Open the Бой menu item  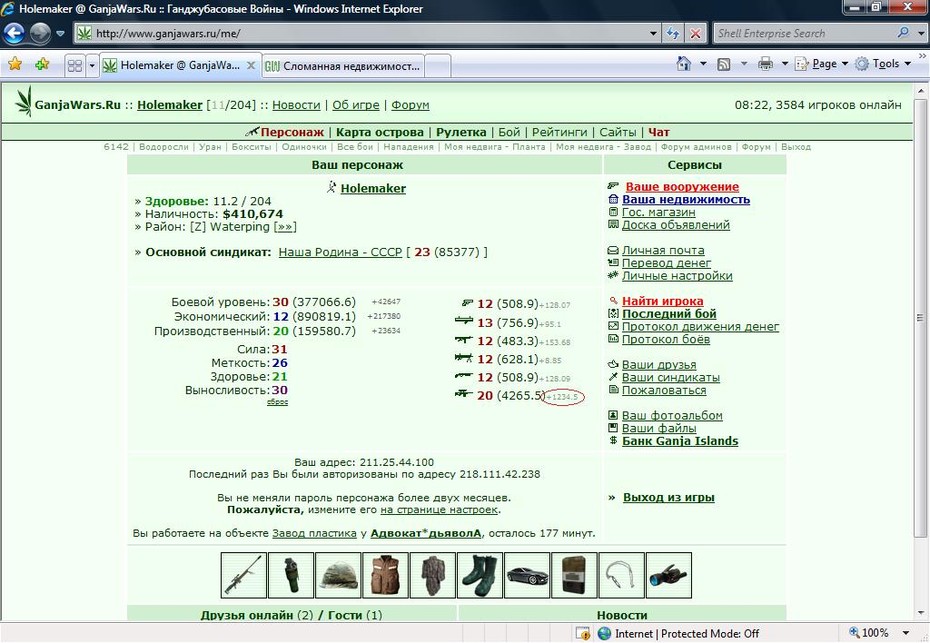click(x=509, y=132)
